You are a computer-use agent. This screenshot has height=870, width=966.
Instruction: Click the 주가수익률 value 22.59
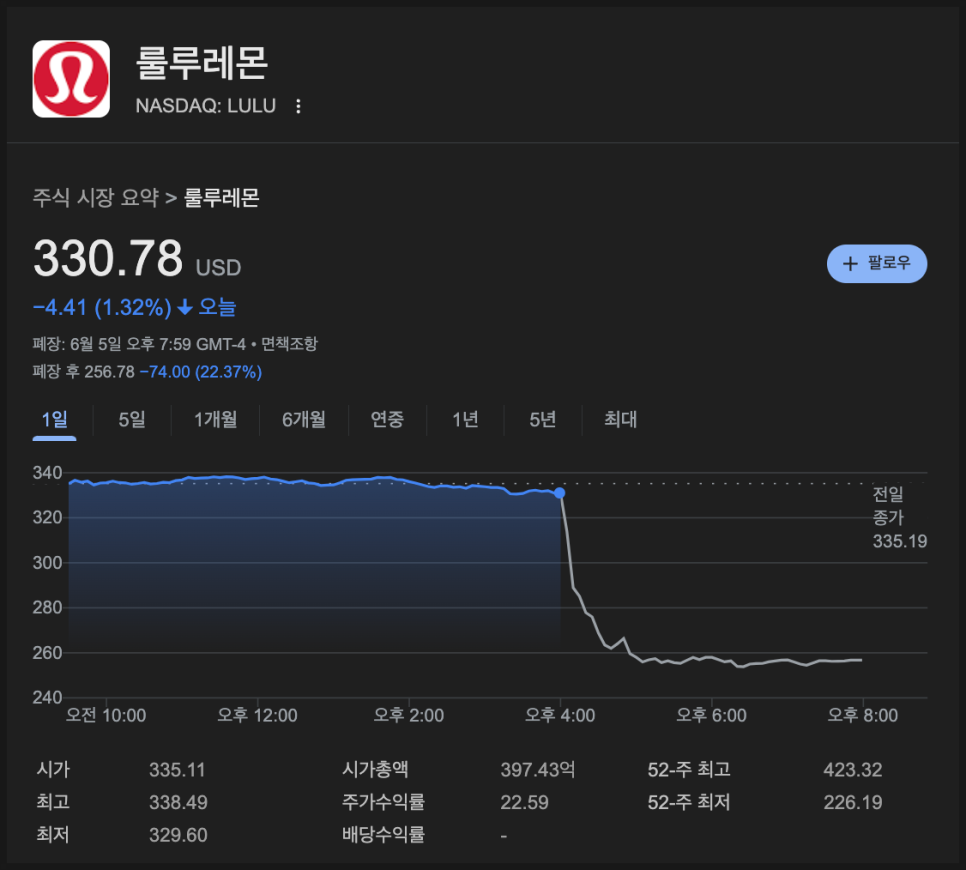point(524,802)
